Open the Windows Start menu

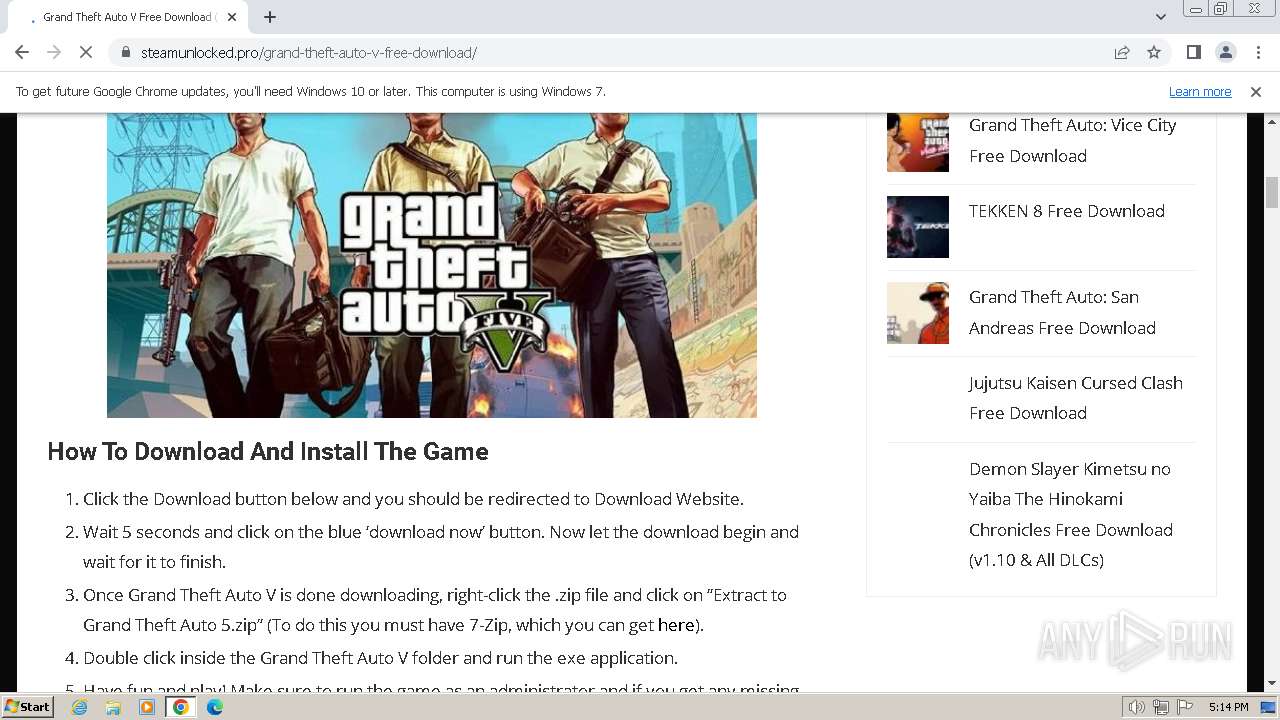click(x=27, y=706)
